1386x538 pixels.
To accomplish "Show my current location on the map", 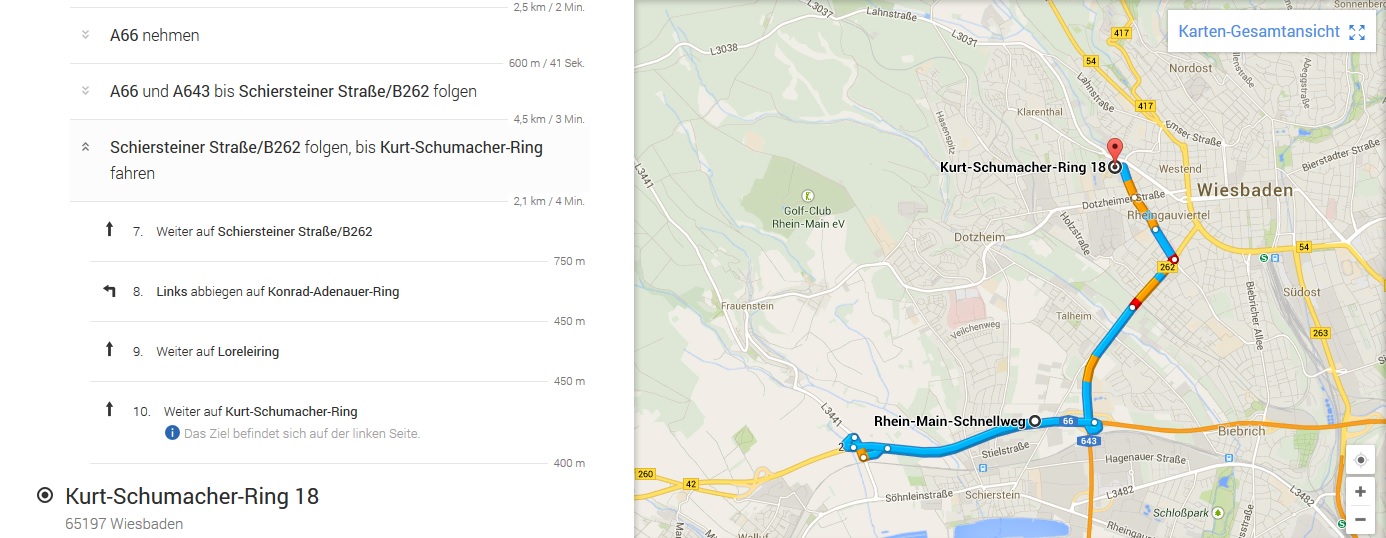I will click(x=1360, y=461).
